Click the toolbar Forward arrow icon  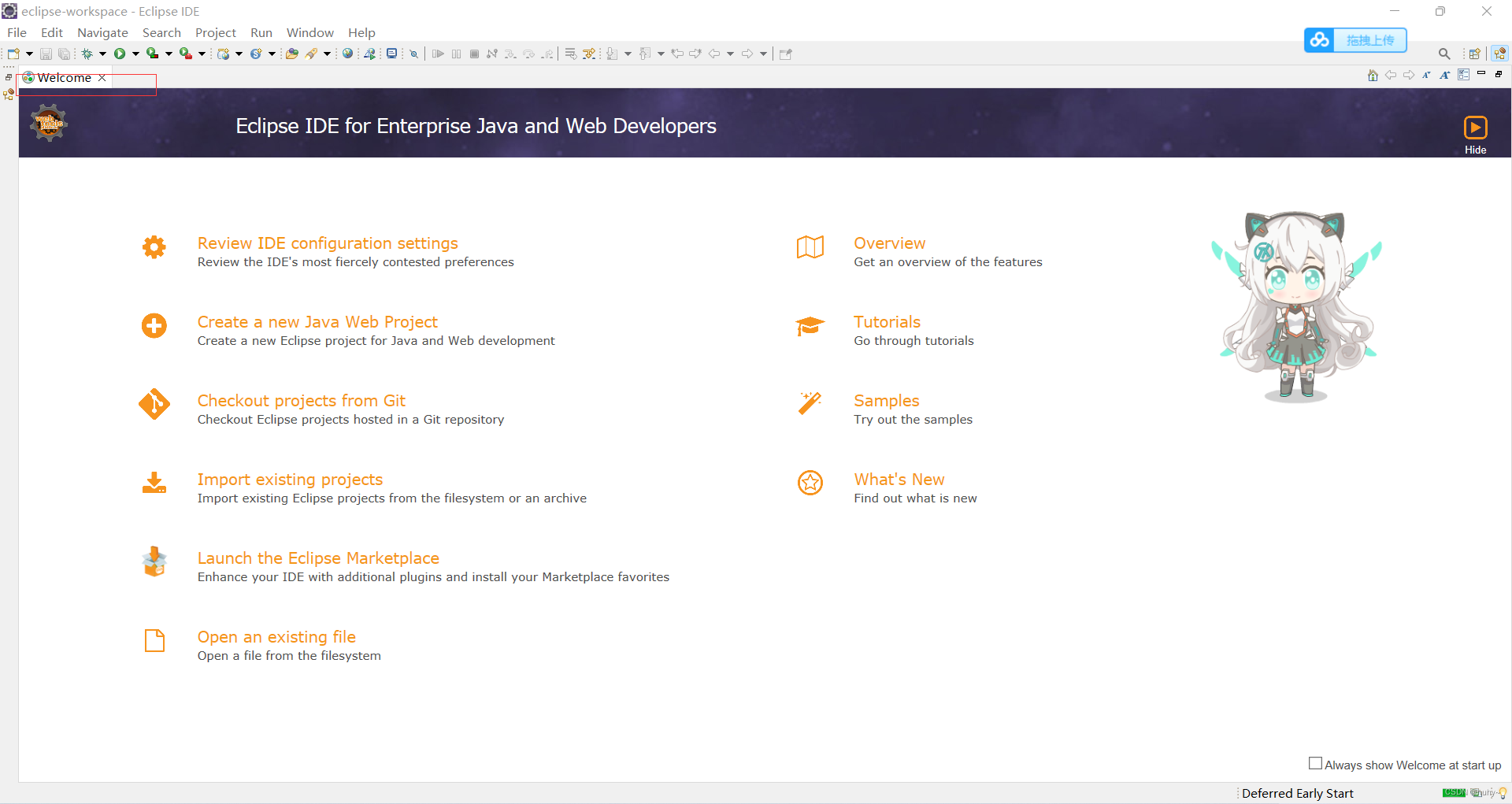[x=747, y=54]
